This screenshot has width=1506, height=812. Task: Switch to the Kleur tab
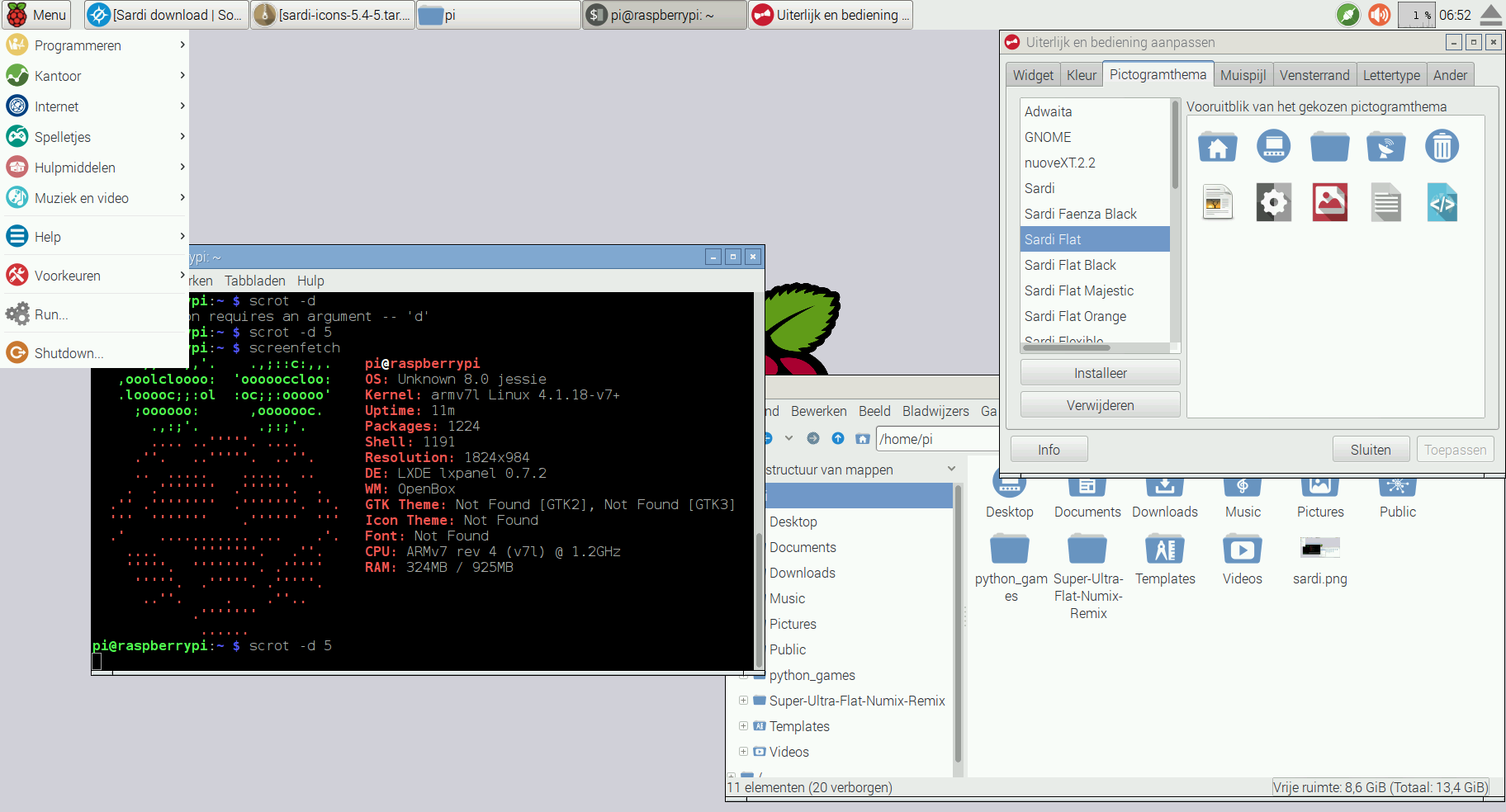click(1082, 75)
